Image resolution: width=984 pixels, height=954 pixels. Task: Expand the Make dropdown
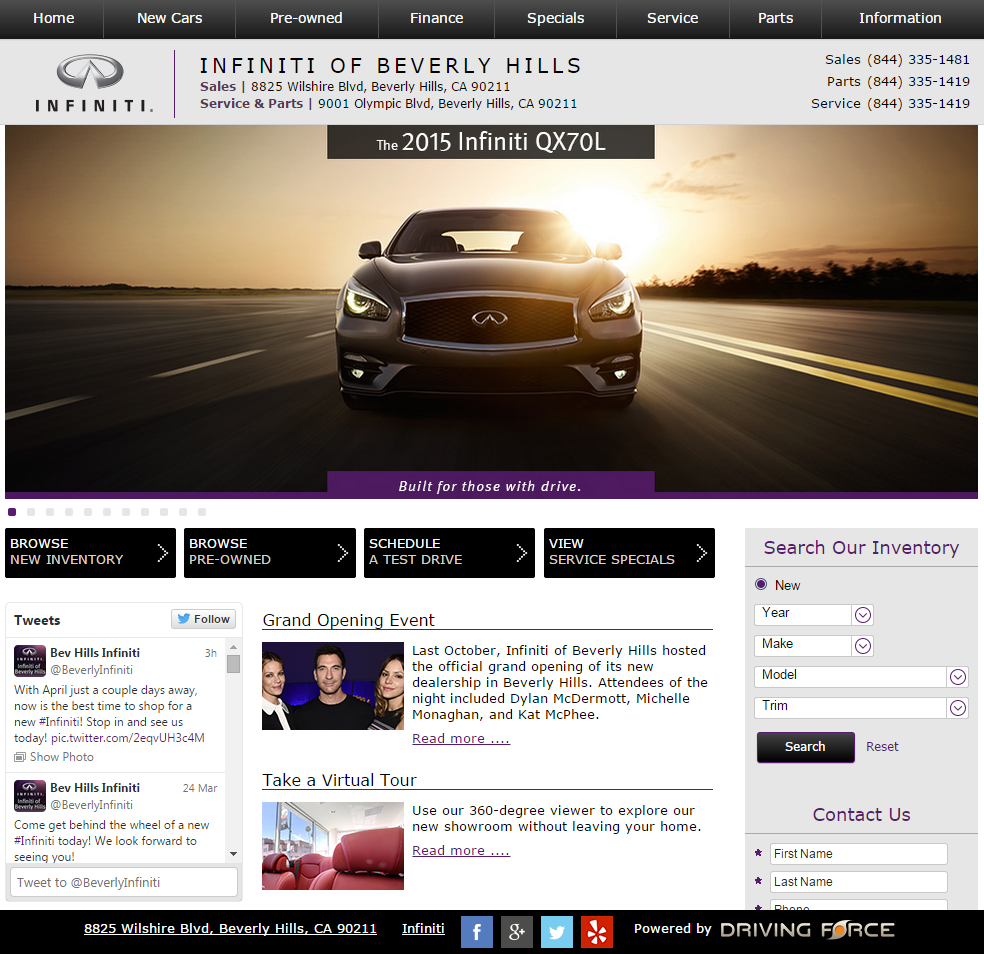(x=862, y=645)
